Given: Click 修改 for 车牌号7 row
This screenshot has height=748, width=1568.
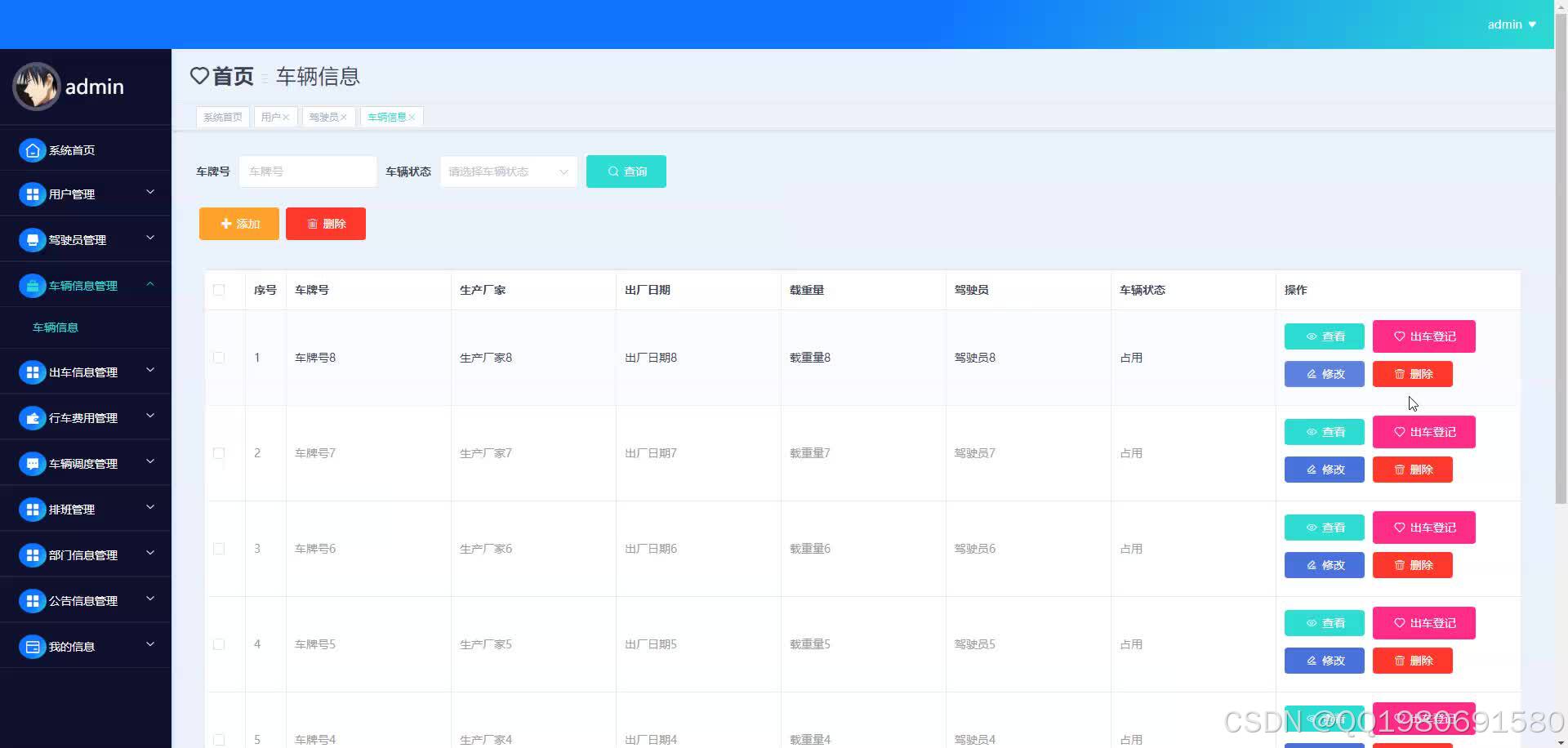Looking at the screenshot, I should click(x=1325, y=470).
